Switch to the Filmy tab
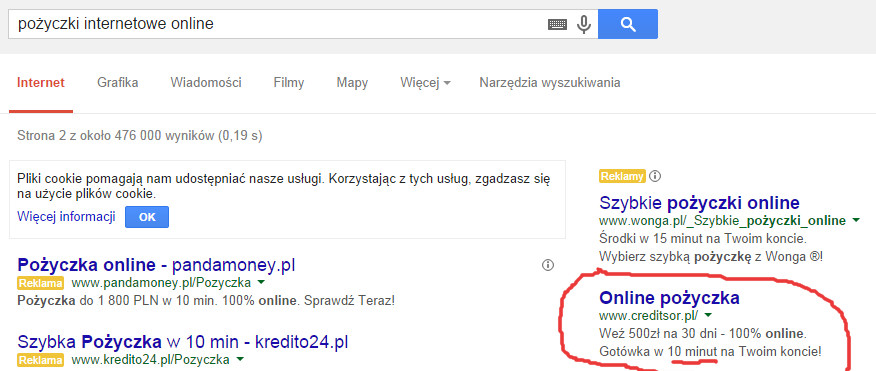The width and height of the screenshot is (876, 371). click(x=289, y=83)
